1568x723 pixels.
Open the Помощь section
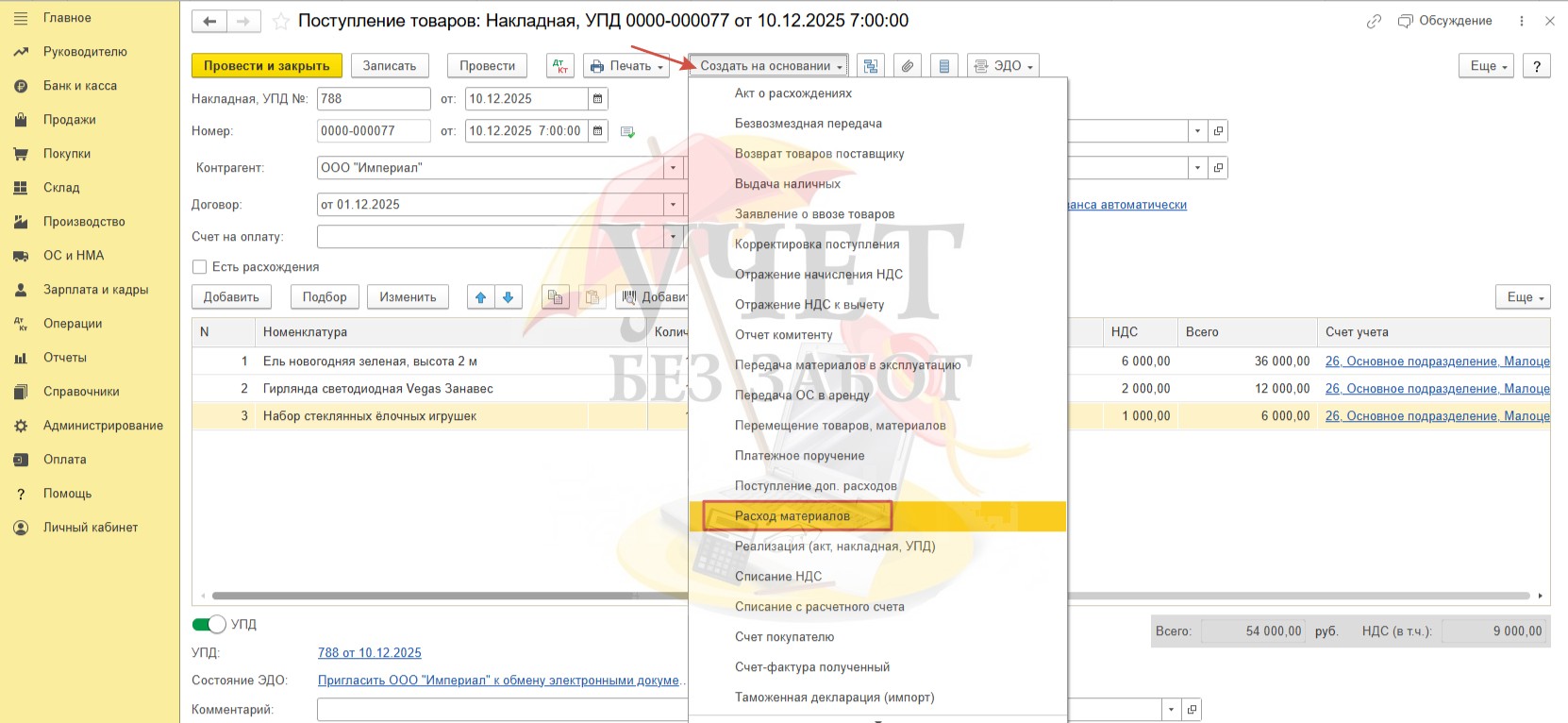pos(68,494)
